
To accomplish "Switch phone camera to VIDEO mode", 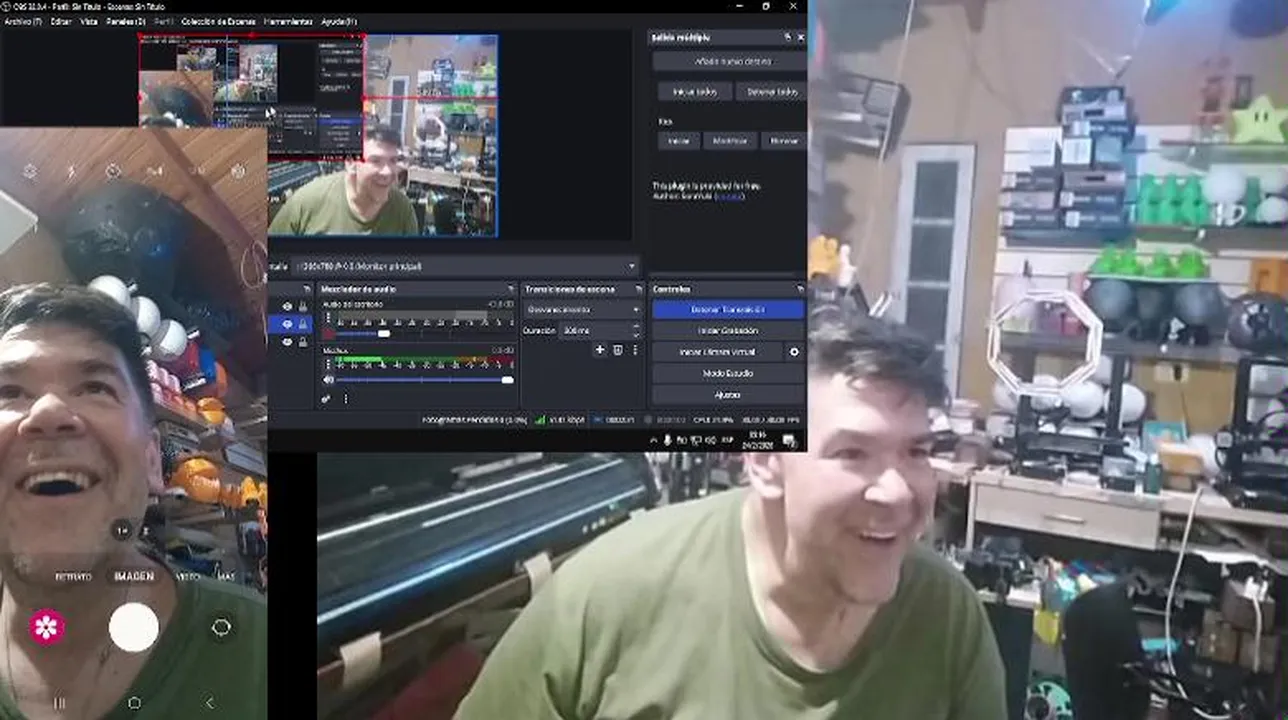I will click(x=188, y=577).
